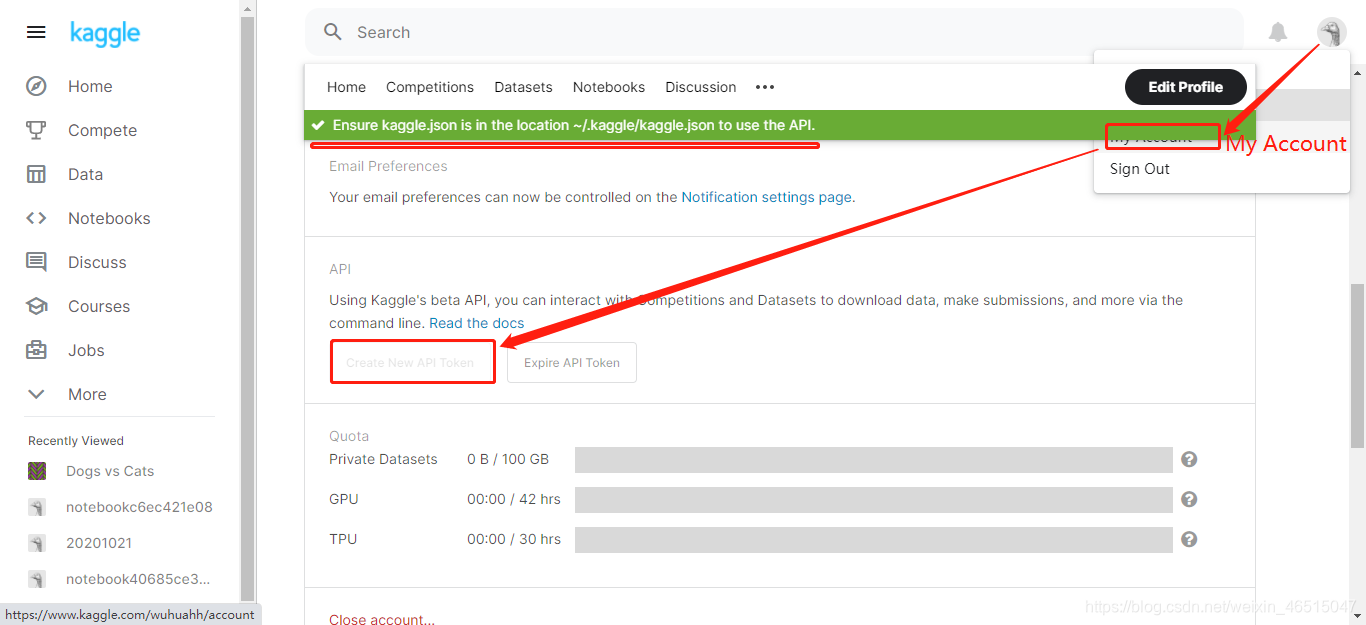This screenshot has height=625, width=1366.
Task: Click the Discuss chat icon
Action: (x=36, y=262)
